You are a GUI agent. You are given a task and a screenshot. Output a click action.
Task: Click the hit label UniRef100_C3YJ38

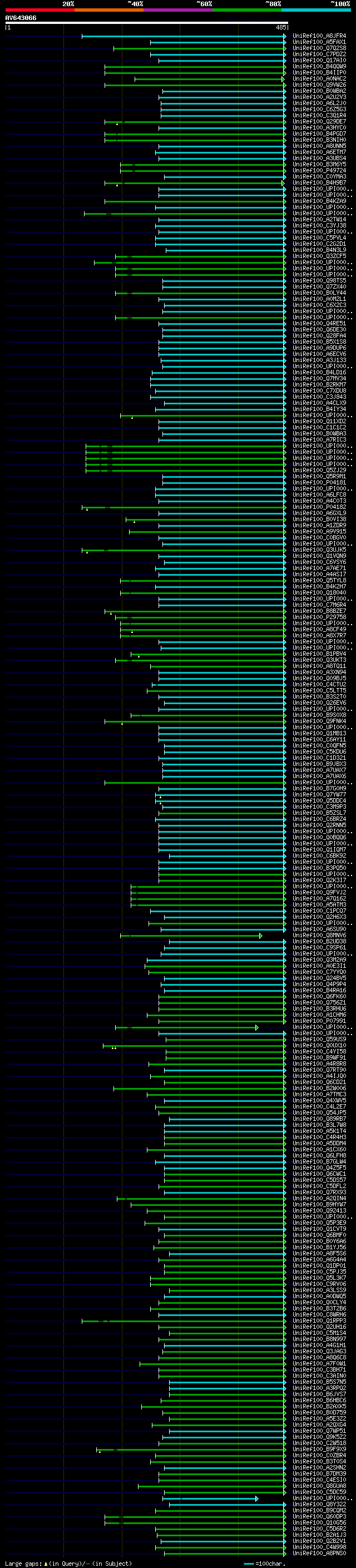[x=319, y=225]
